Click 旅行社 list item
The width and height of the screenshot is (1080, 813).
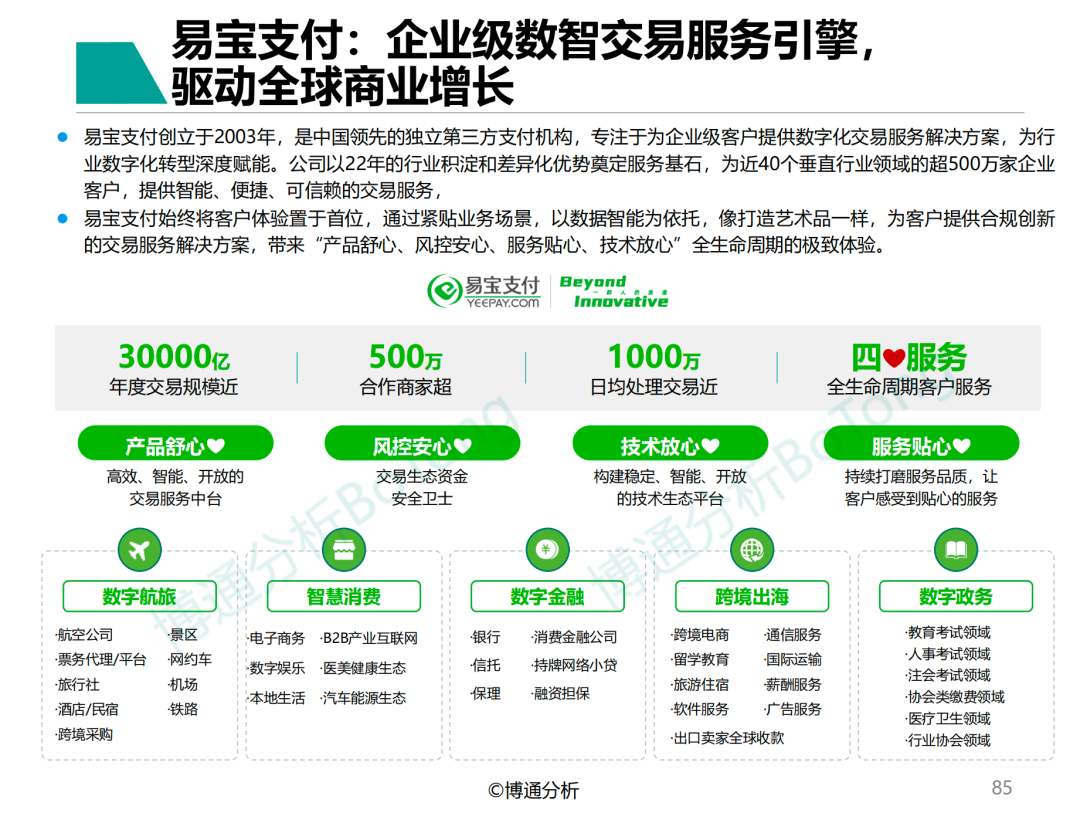(x=78, y=685)
